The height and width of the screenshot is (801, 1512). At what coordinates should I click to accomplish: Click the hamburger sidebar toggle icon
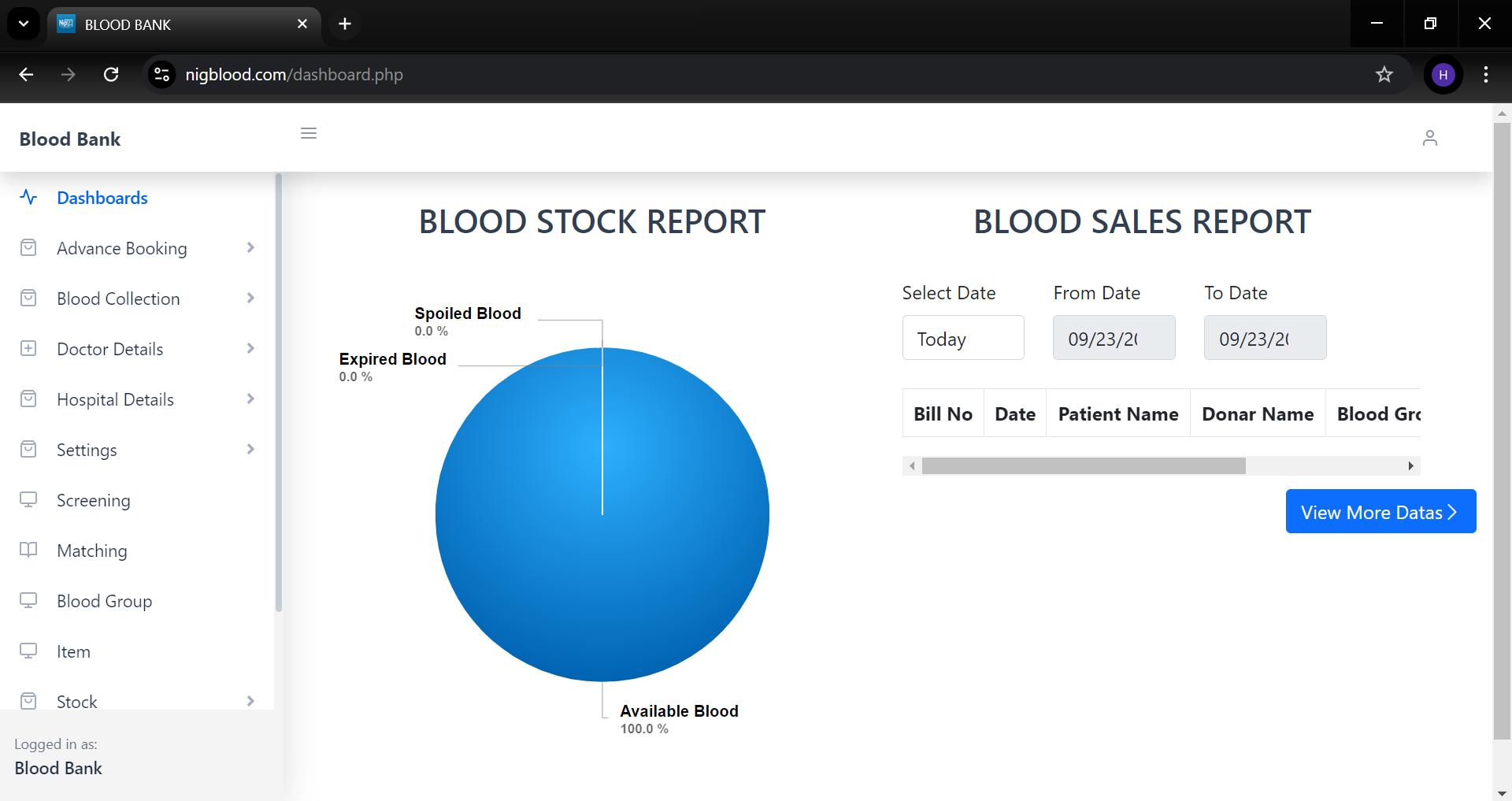(309, 133)
